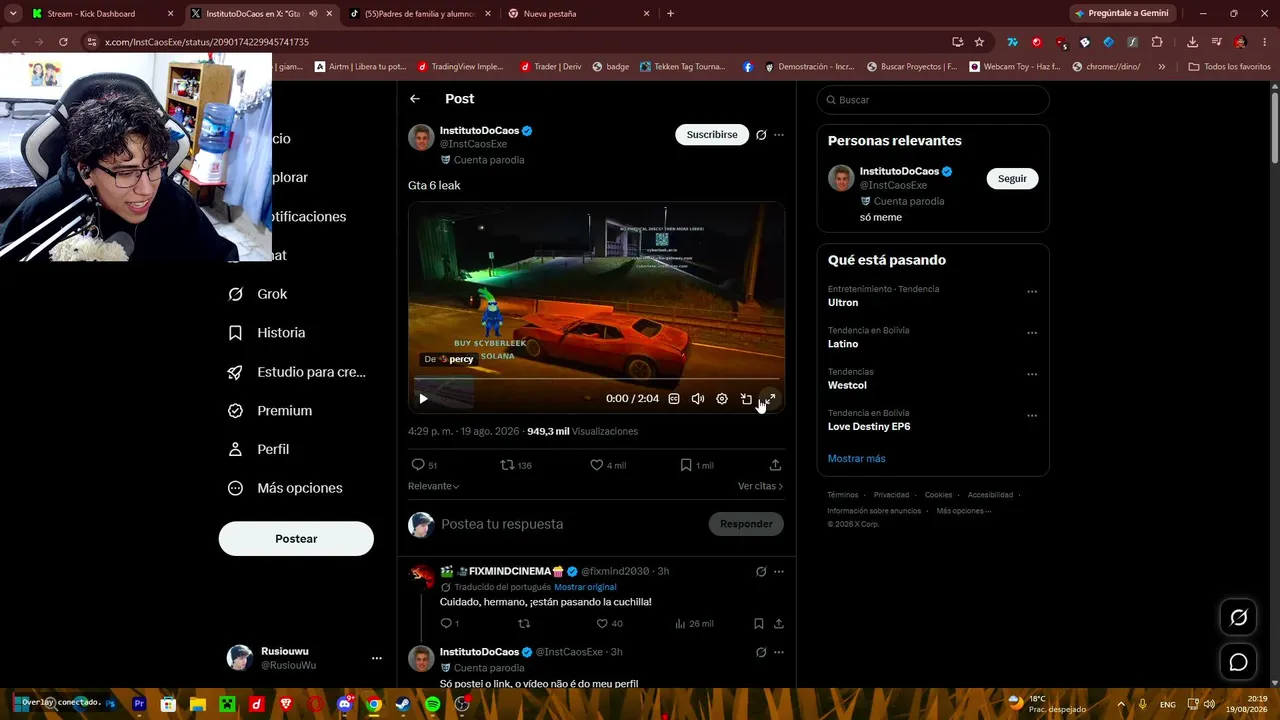Click the Suscribirse button
The height and width of the screenshot is (720, 1280).
[712, 135]
